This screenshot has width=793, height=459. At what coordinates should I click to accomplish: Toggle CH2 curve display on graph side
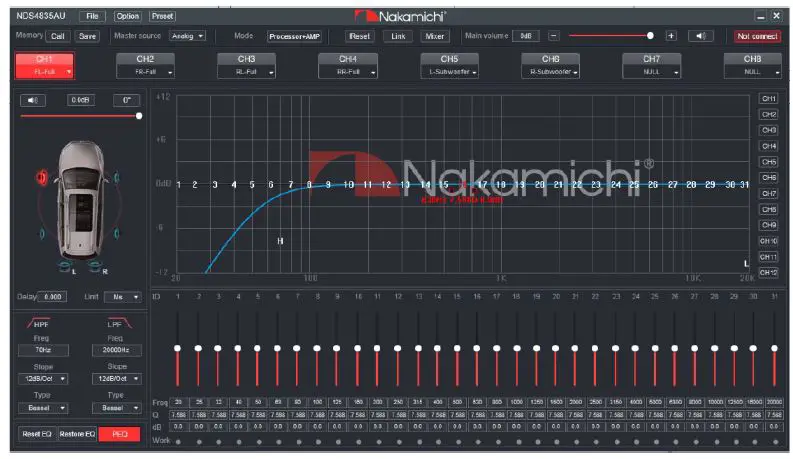coord(768,114)
